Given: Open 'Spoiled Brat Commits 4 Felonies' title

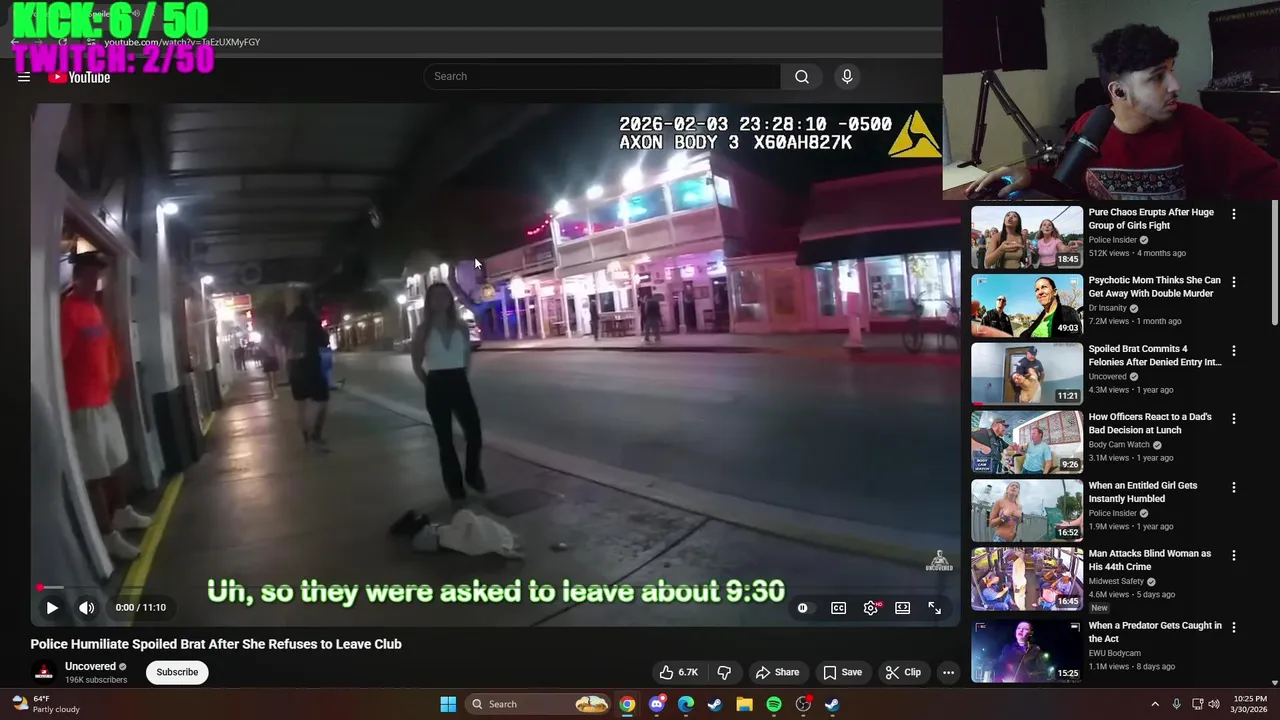Looking at the screenshot, I should [x=1155, y=355].
